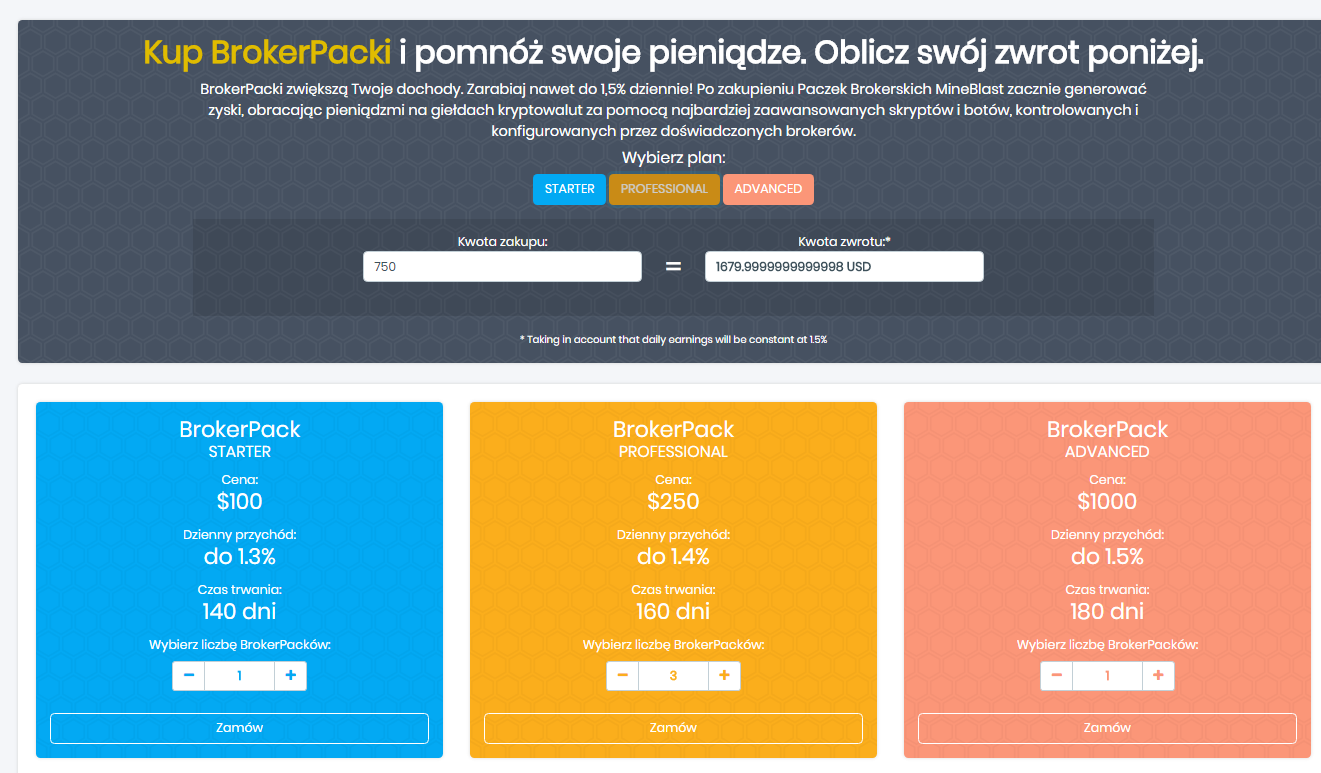The height and width of the screenshot is (773, 1321).
Task: Focus the Kwota zakupu input field
Action: (502, 267)
